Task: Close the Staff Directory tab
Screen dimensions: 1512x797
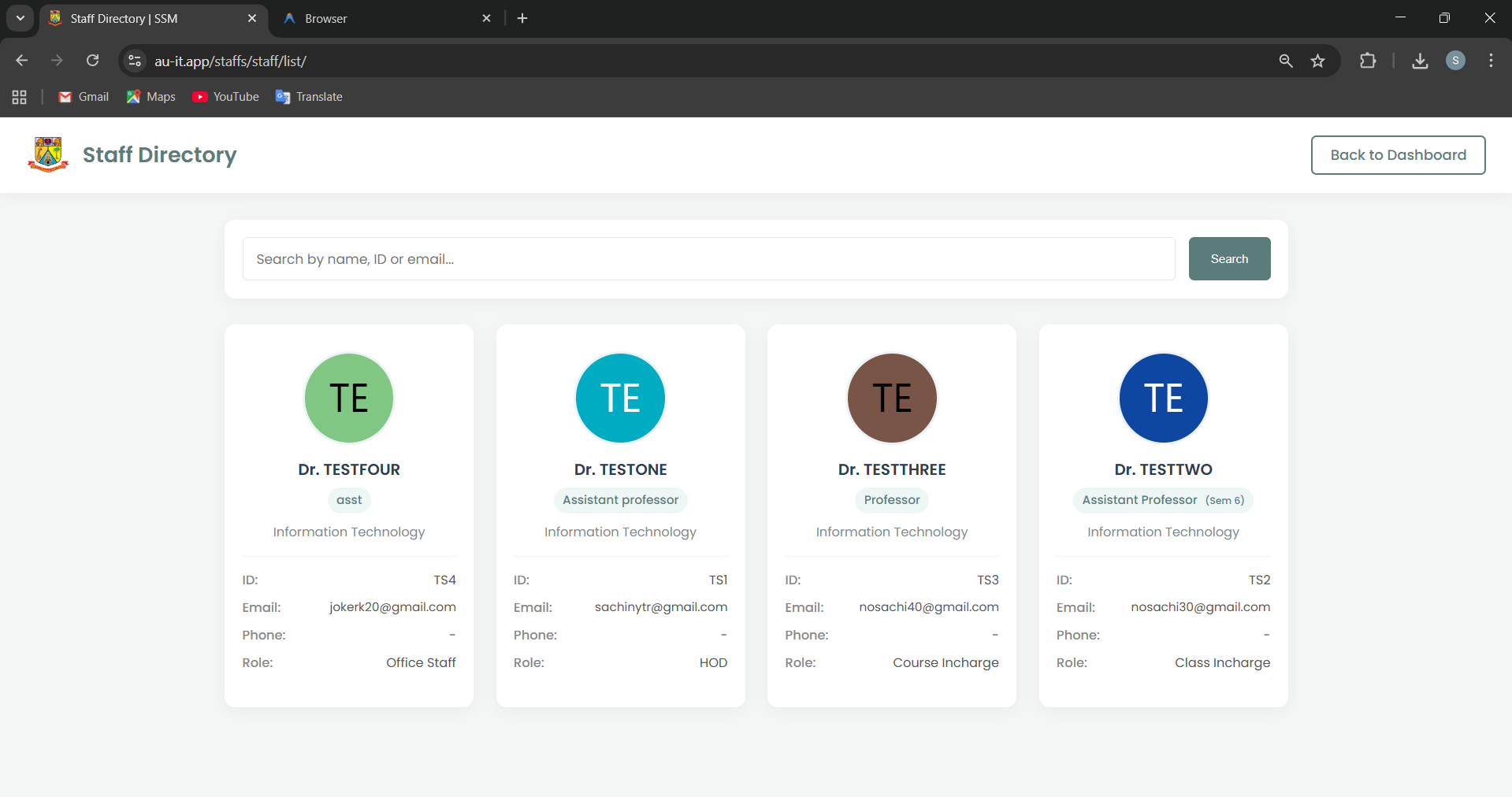Action: 252,18
